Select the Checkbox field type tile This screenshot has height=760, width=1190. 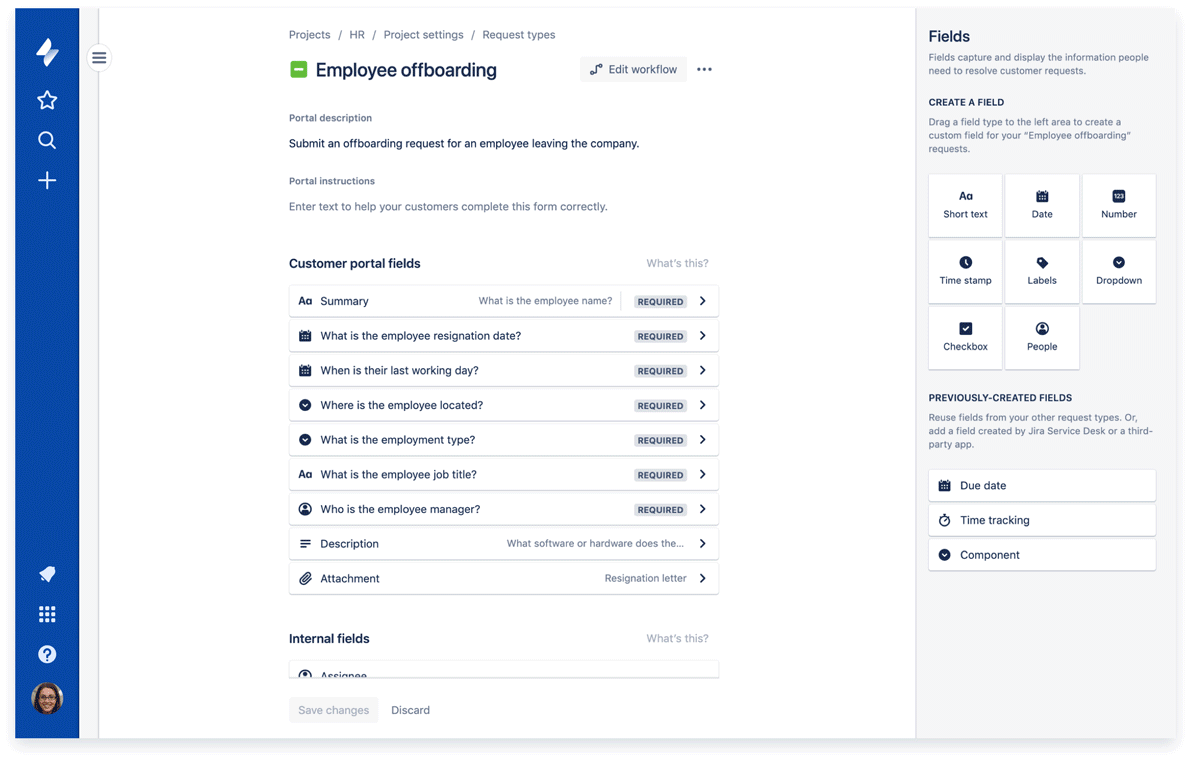[964, 337]
